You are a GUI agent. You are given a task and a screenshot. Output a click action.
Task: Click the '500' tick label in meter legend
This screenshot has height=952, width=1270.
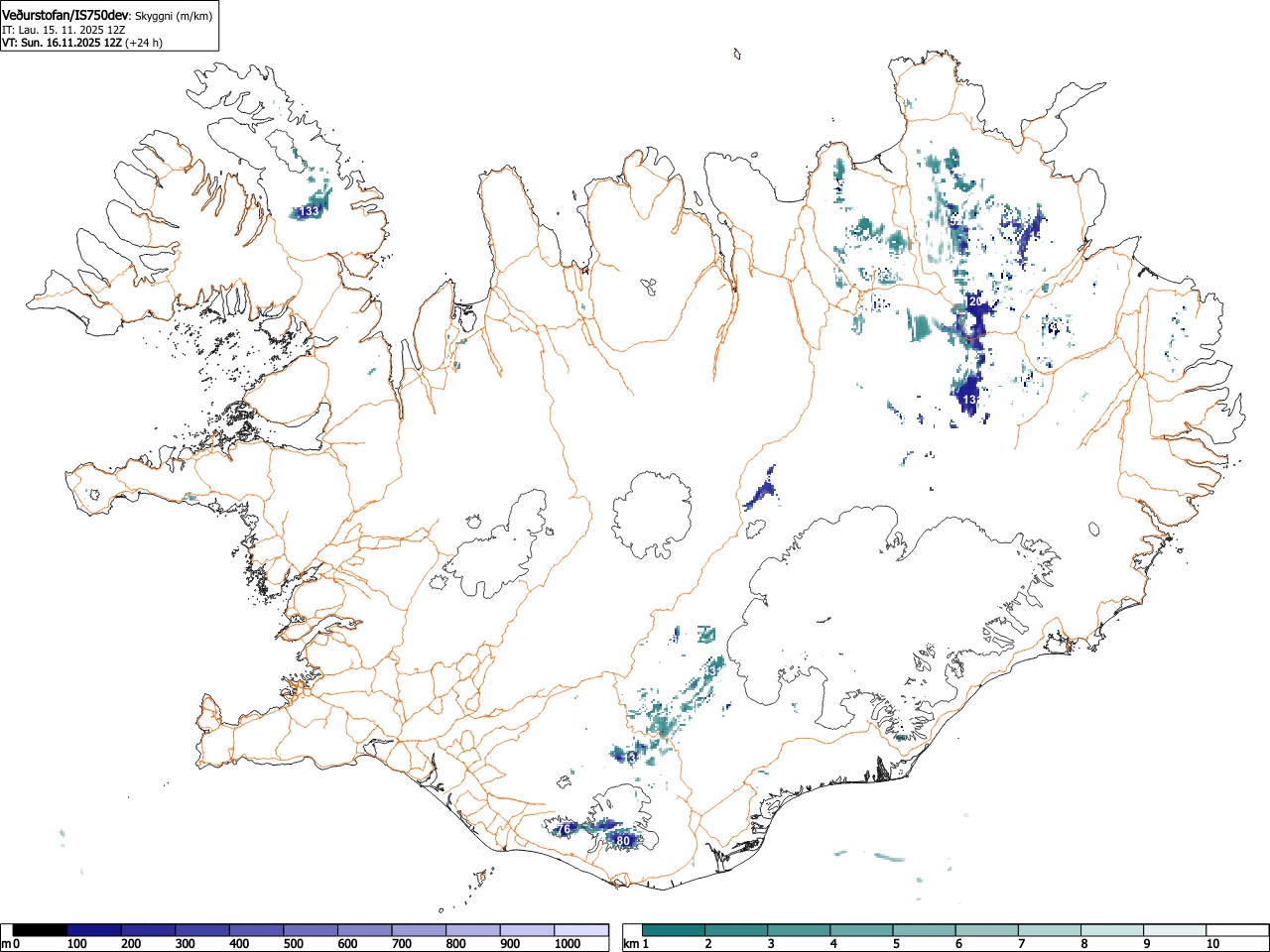pos(293,944)
